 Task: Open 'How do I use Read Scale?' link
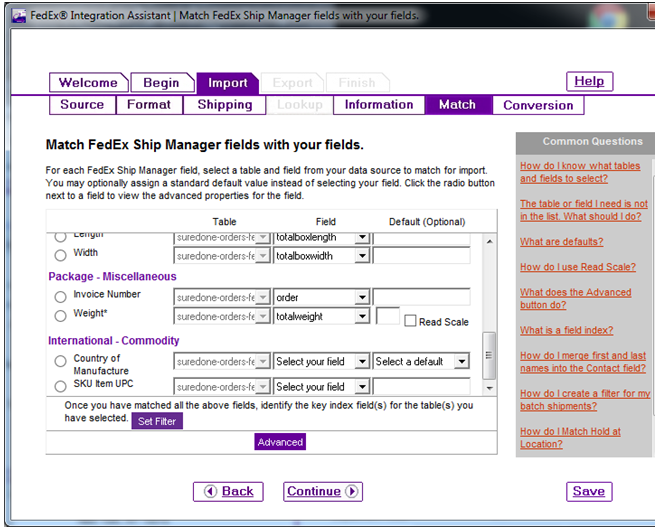tap(578, 267)
